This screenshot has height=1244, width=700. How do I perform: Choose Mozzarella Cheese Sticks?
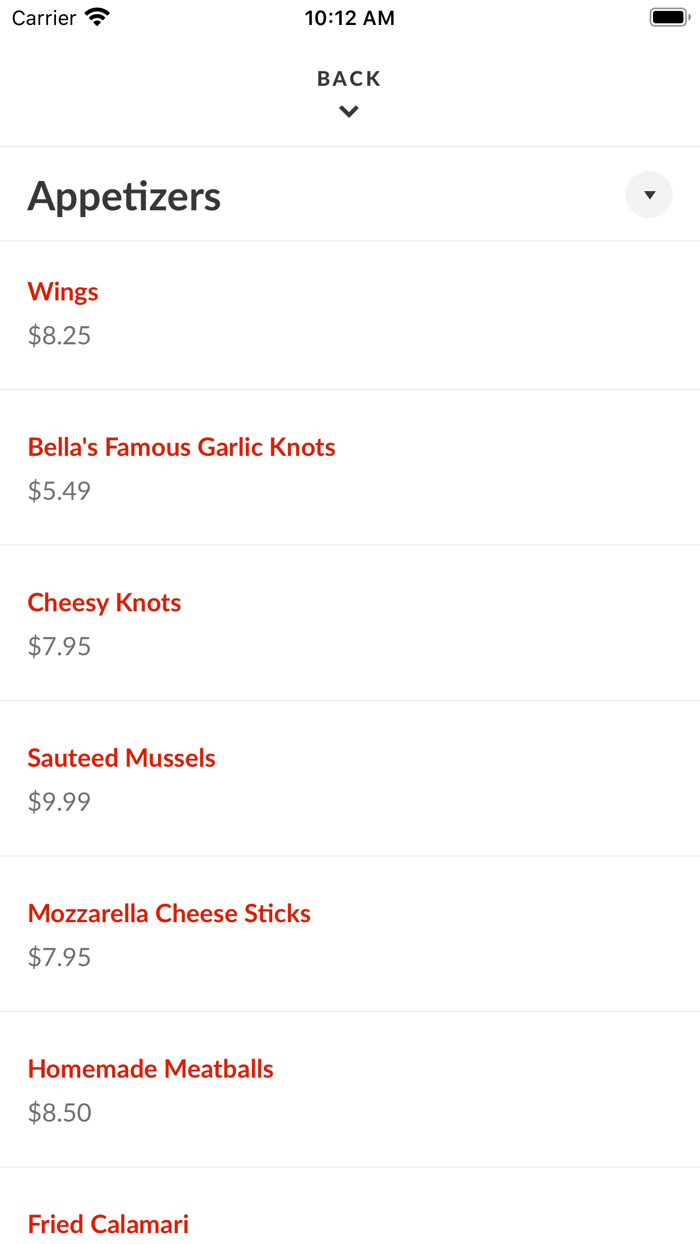coord(169,913)
